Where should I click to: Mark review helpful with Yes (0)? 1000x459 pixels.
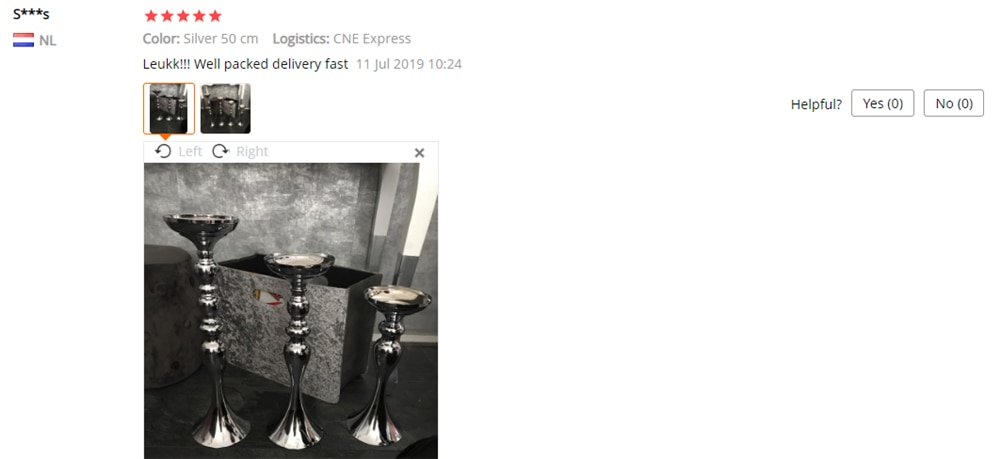coord(883,103)
